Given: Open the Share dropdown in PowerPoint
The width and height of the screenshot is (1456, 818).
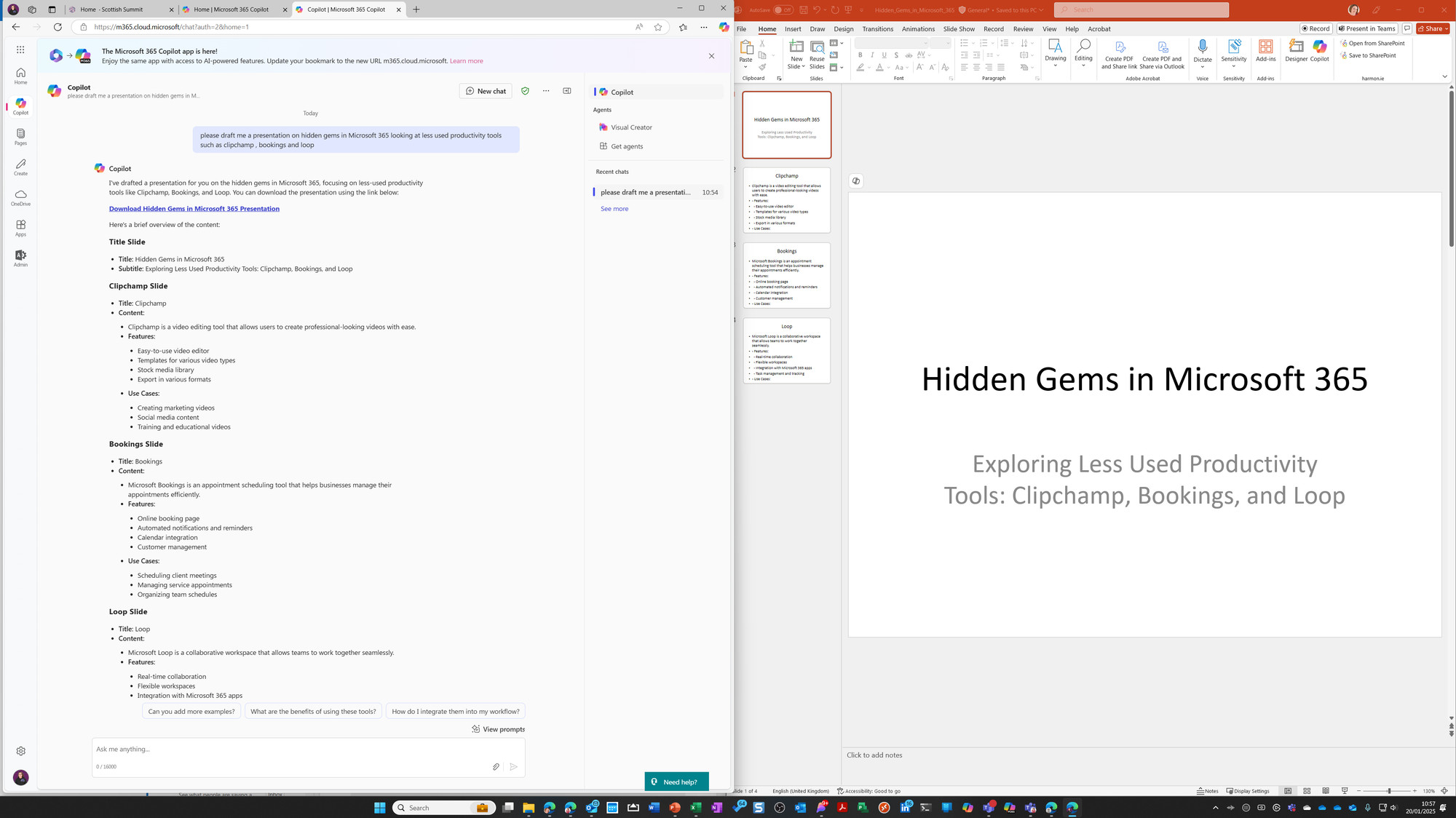Looking at the screenshot, I should 1433,28.
